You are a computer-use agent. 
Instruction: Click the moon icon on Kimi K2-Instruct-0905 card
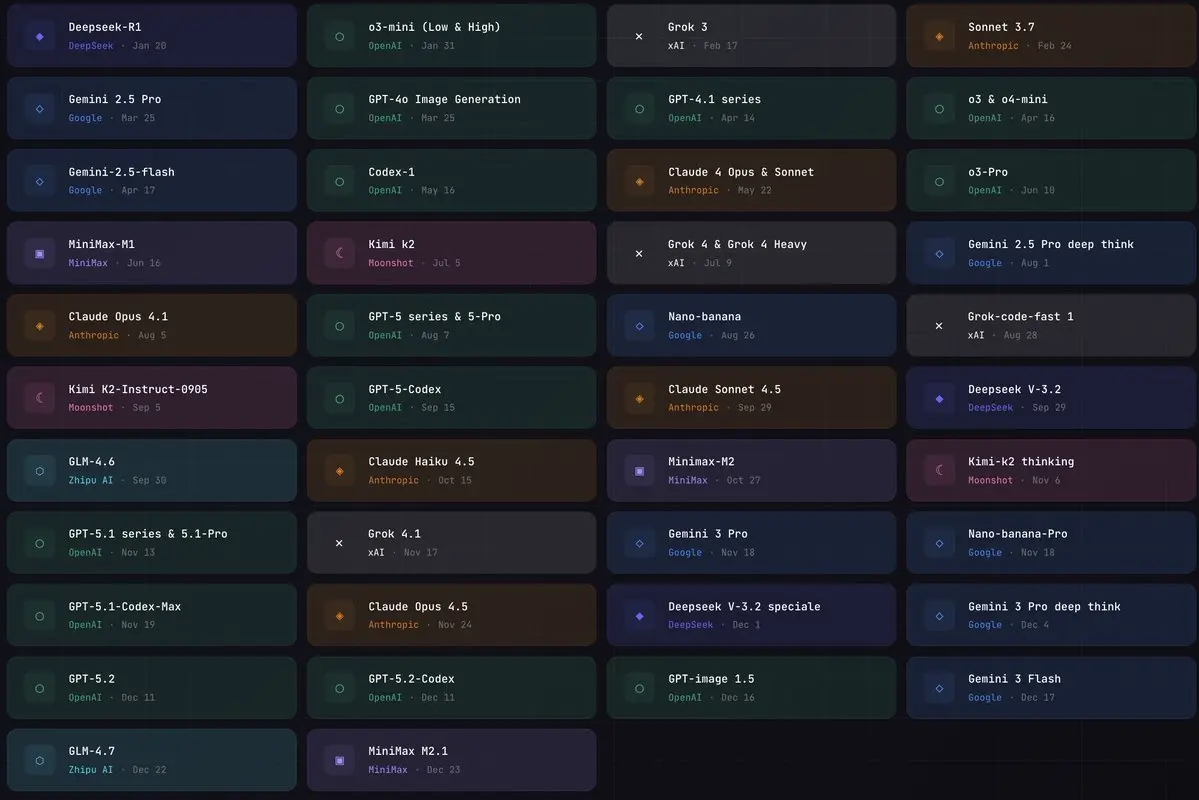click(40, 398)
